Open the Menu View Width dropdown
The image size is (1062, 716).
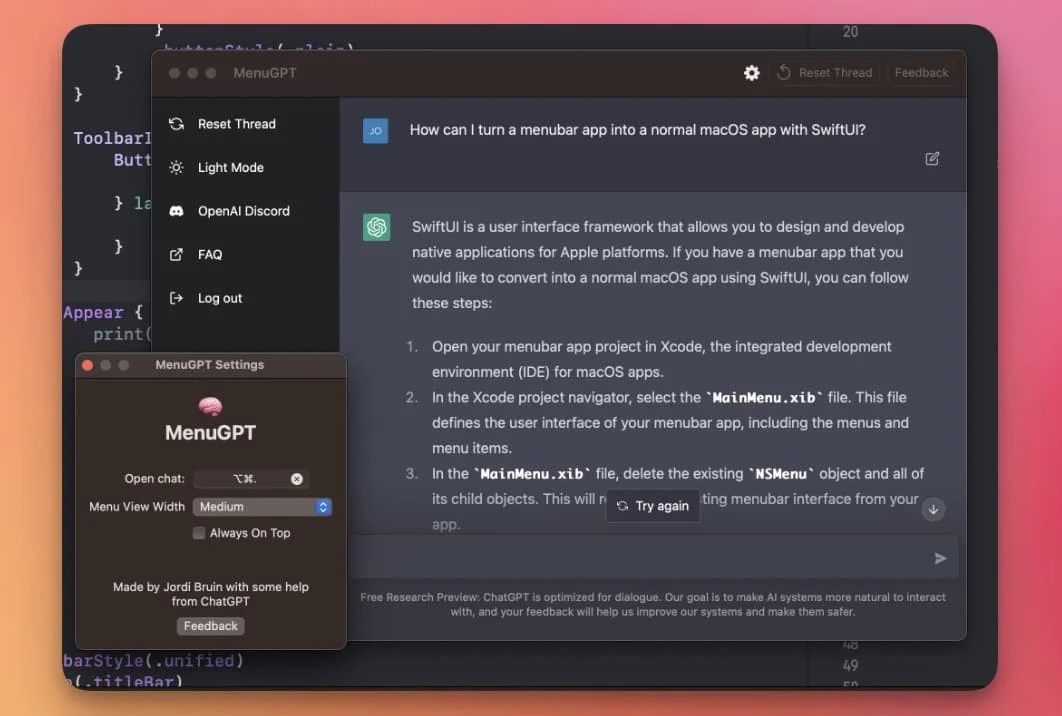[262, 507]
